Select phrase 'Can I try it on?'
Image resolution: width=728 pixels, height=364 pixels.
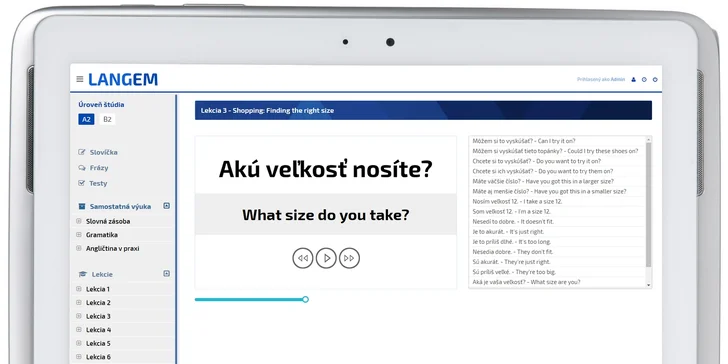[557, 141]
